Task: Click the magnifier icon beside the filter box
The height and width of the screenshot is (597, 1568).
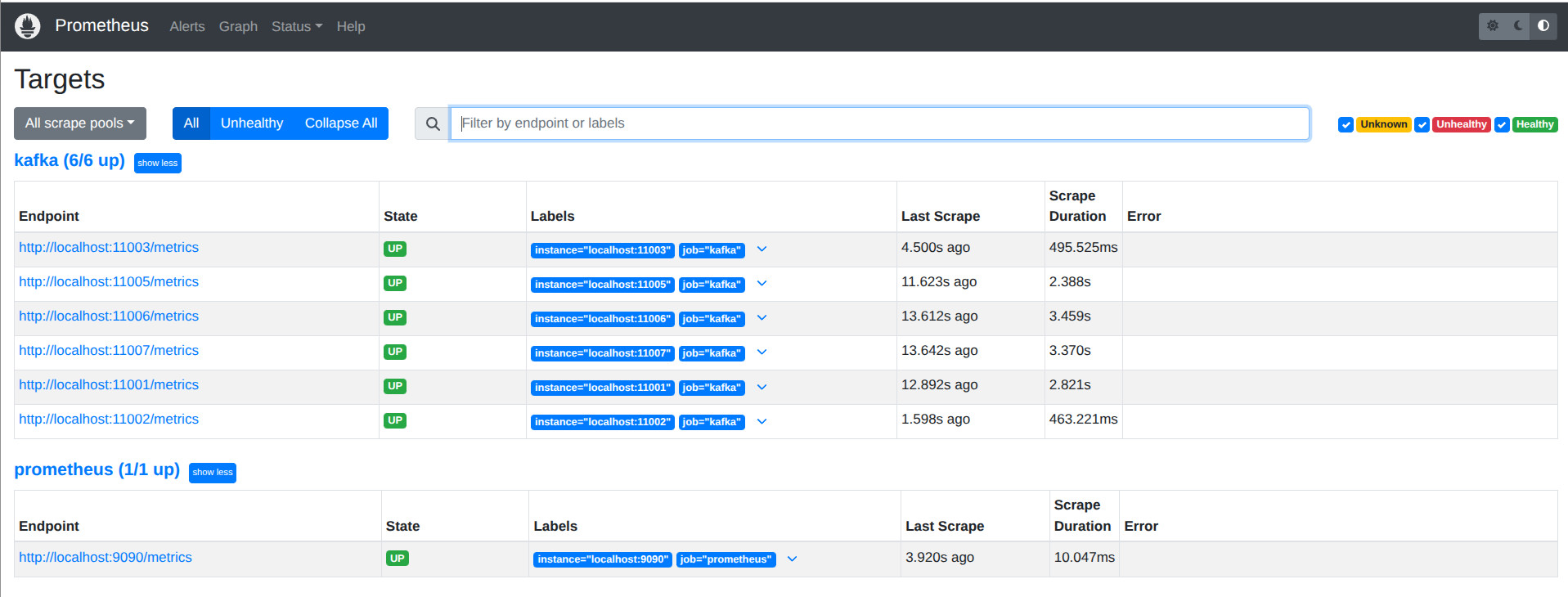Action: [433, 123]
